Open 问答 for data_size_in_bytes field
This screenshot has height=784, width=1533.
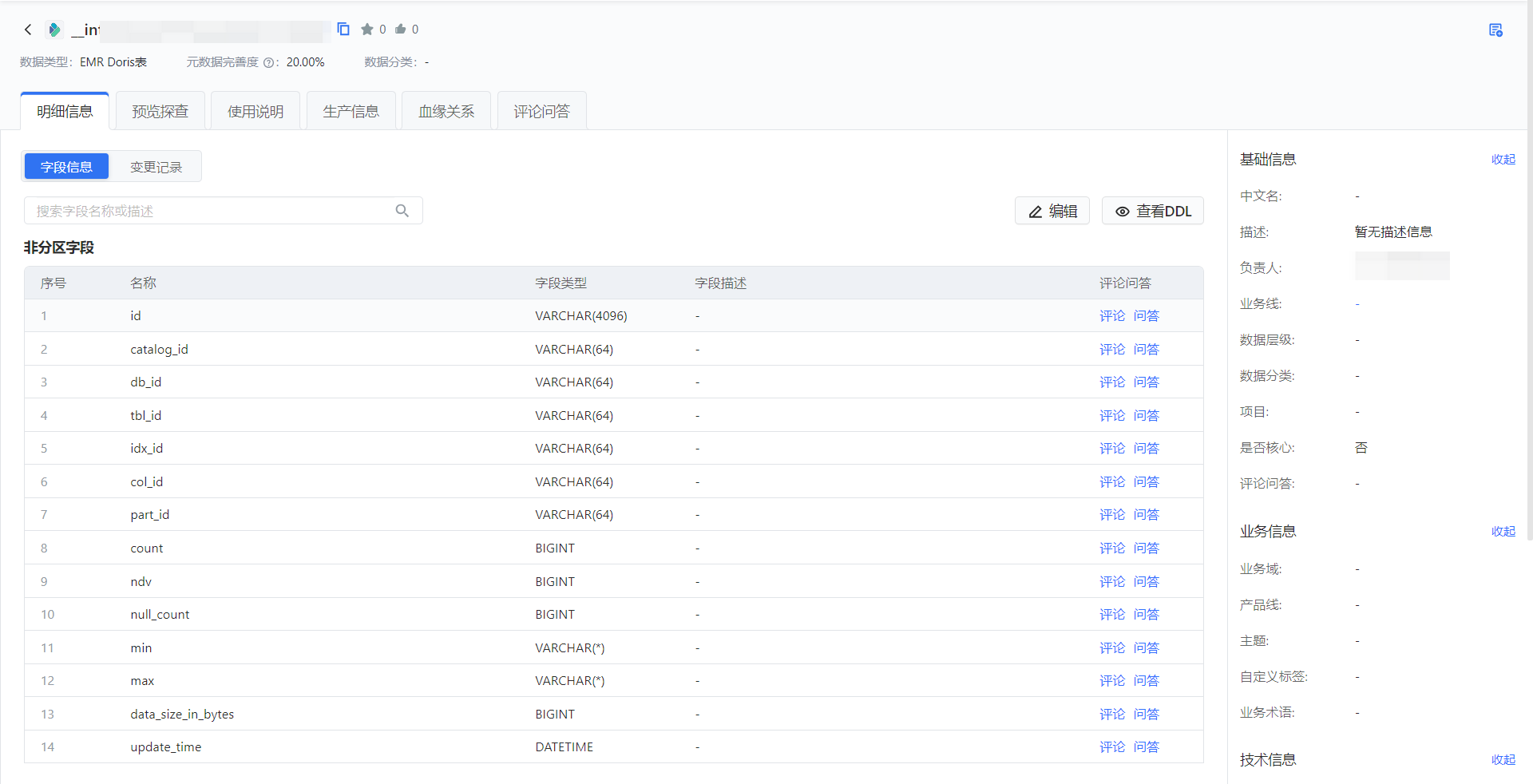coord(1147,715)
